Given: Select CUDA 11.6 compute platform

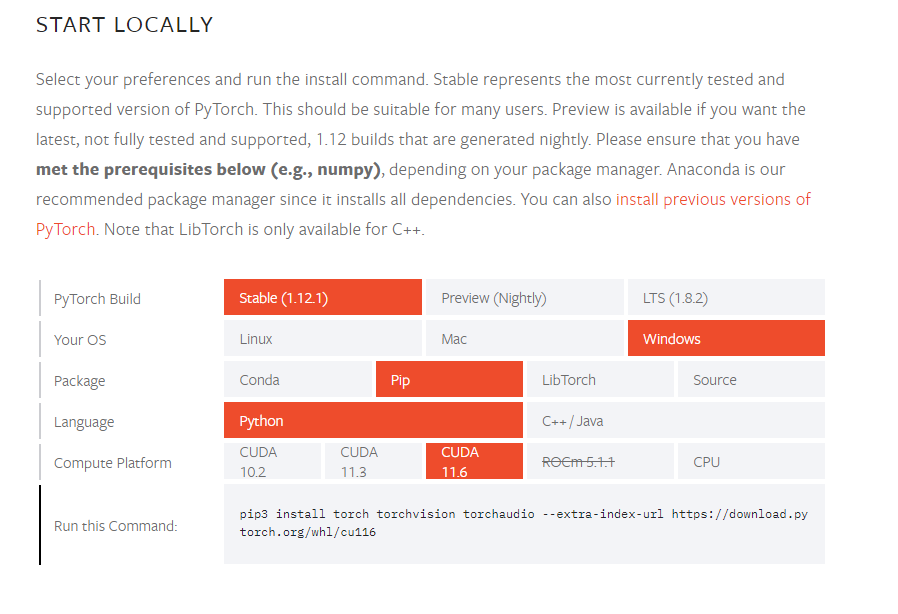Looking at the screenshot, I should tap(474, 461).
